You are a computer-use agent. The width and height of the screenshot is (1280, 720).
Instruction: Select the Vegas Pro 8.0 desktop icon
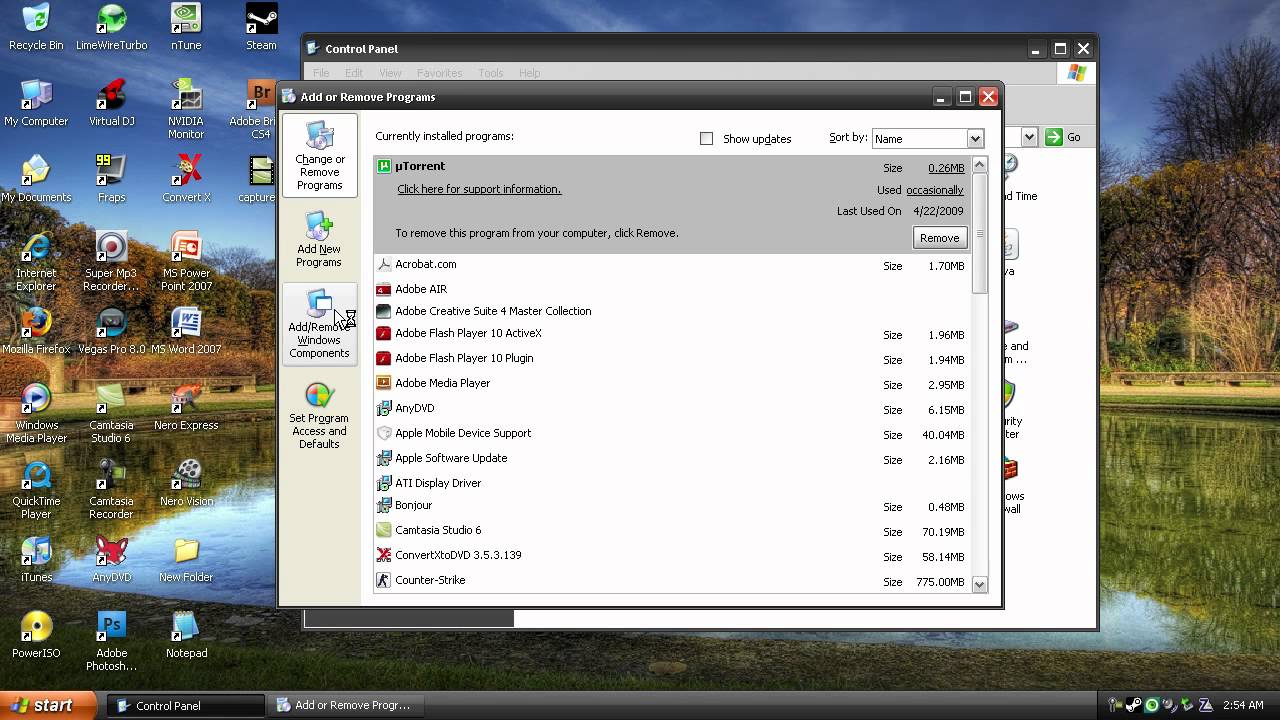[x=111, y=331]
